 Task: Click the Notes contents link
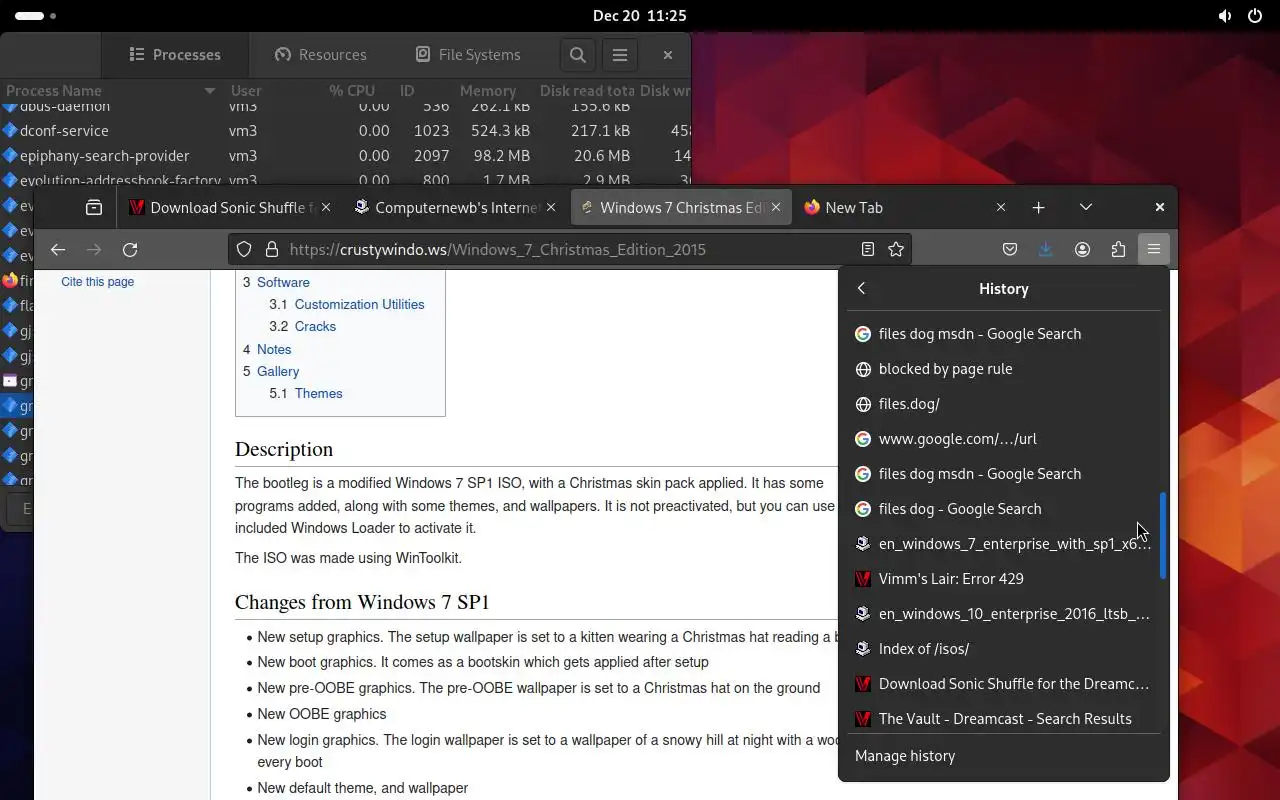pos(274,349)
